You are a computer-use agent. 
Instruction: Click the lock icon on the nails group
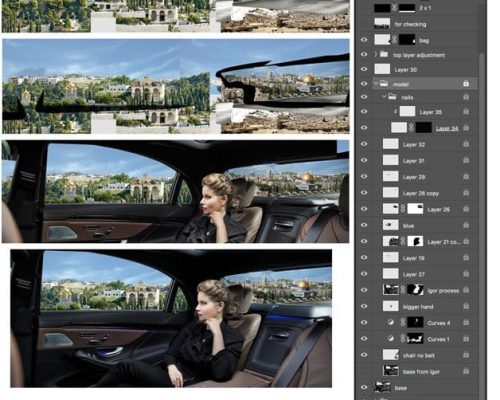click(466, 97)
